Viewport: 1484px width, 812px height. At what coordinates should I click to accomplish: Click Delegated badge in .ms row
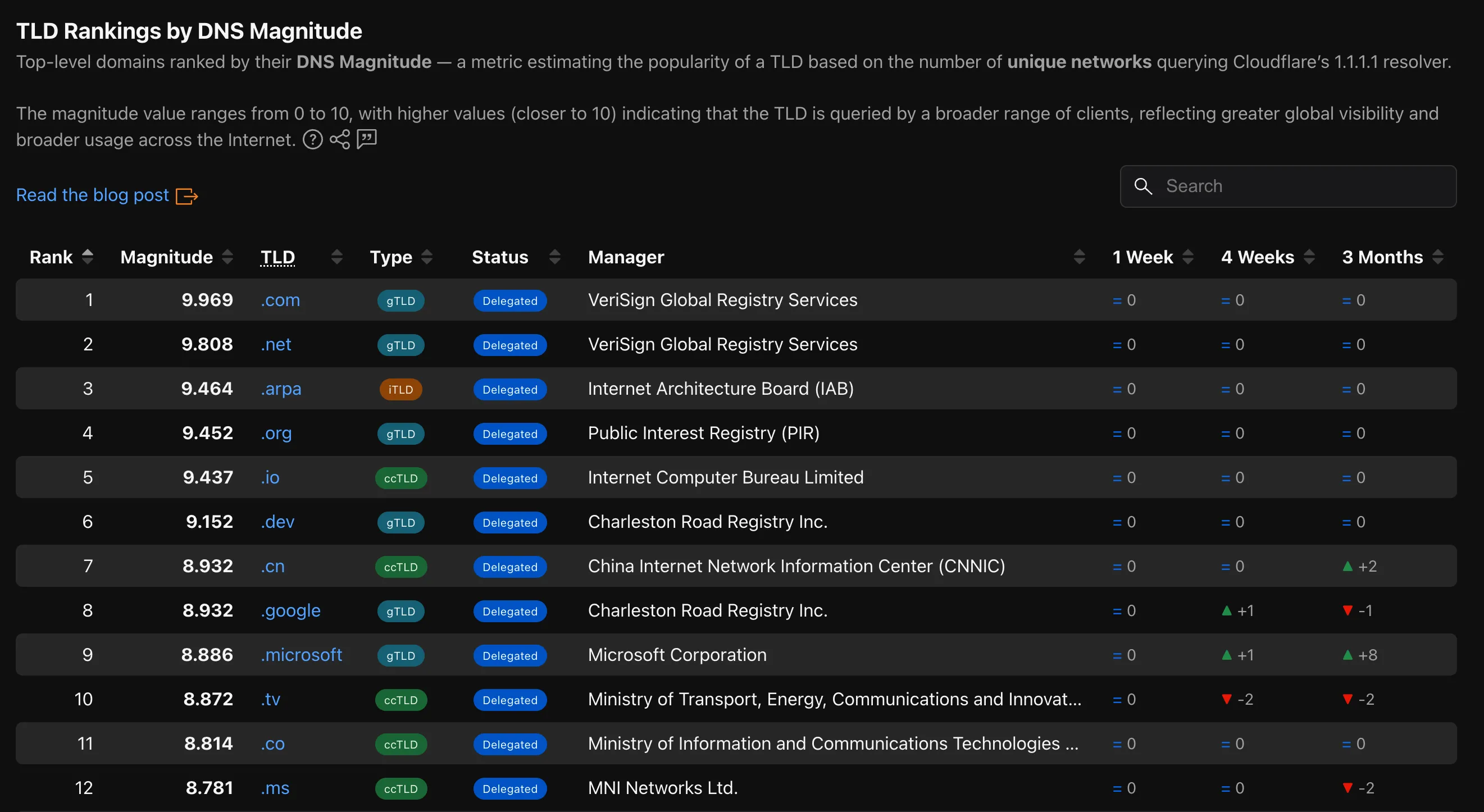click(x=510, y=788)
